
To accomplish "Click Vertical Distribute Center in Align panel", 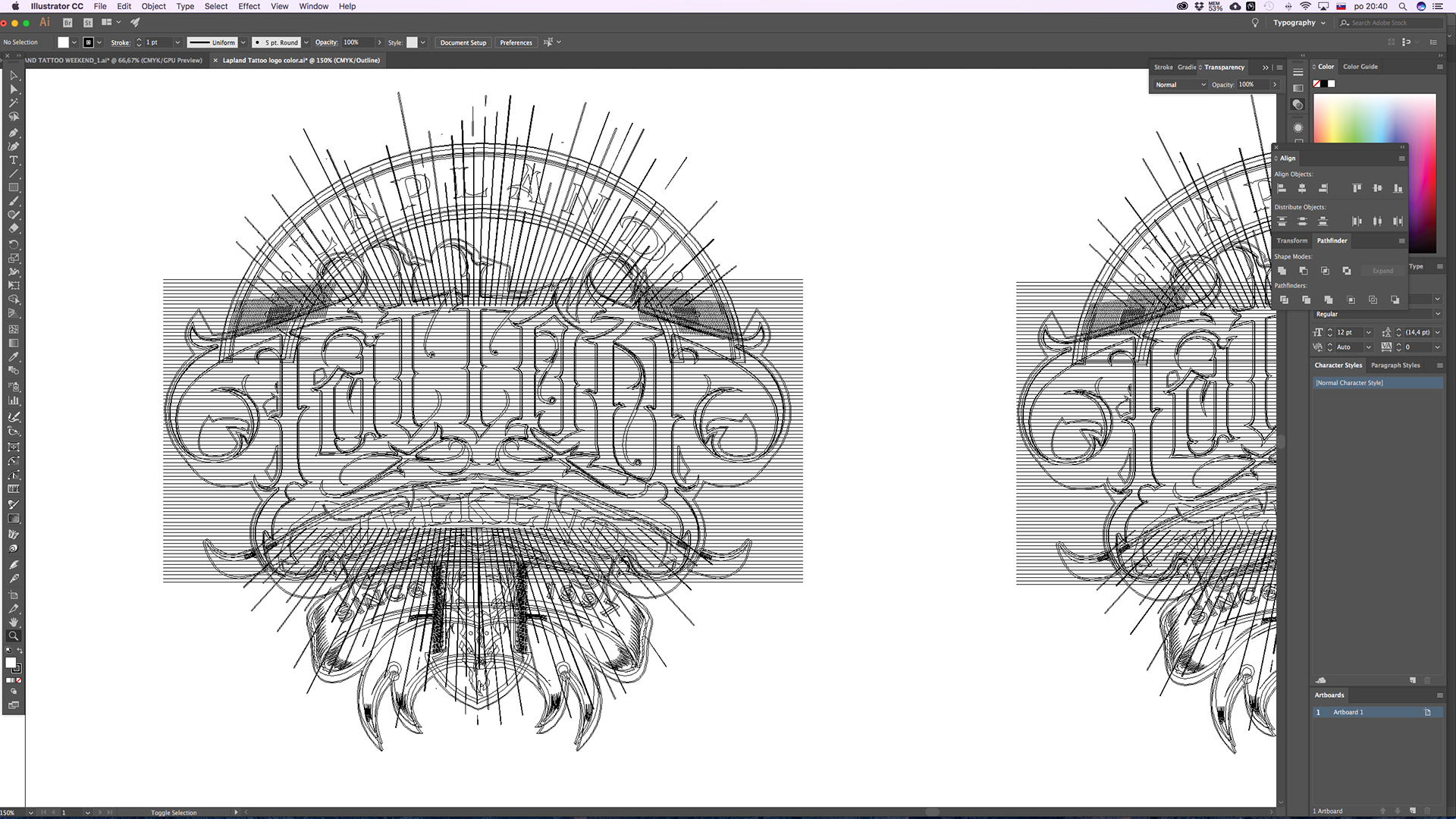I will point(1302,221).
